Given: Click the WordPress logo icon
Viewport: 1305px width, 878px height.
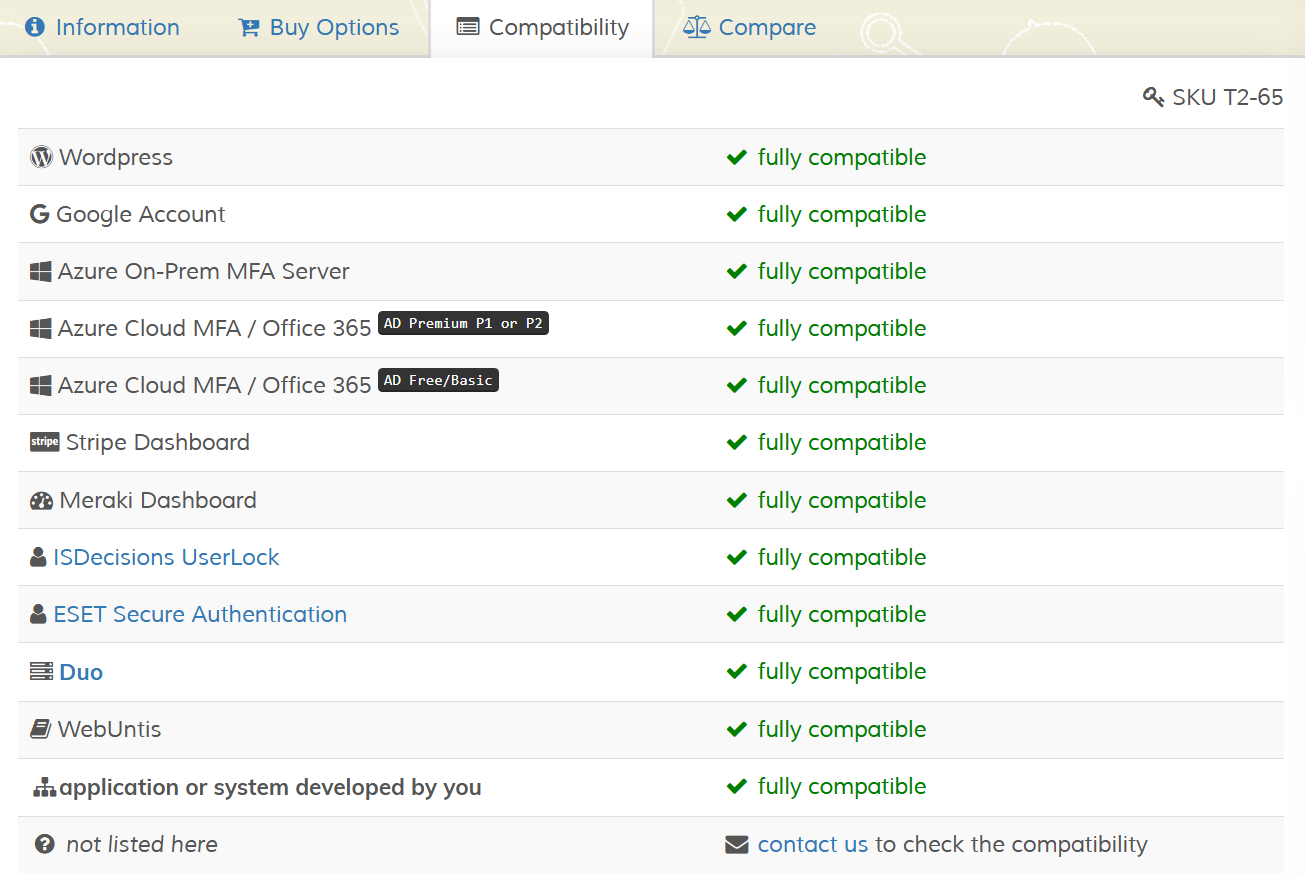Looking at the screenshot, I should pos(41,157).
